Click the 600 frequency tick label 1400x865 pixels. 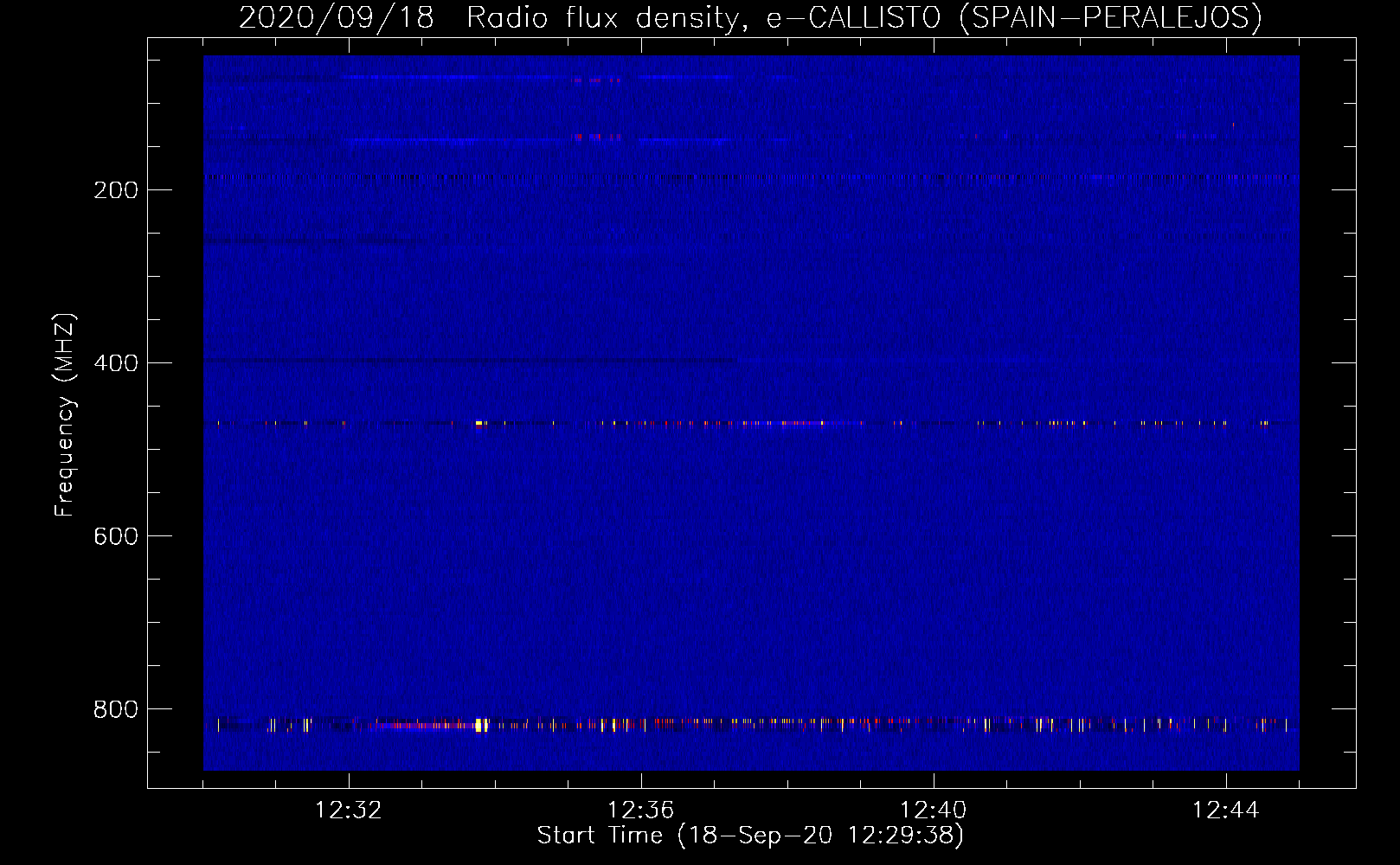click(116, 536)
